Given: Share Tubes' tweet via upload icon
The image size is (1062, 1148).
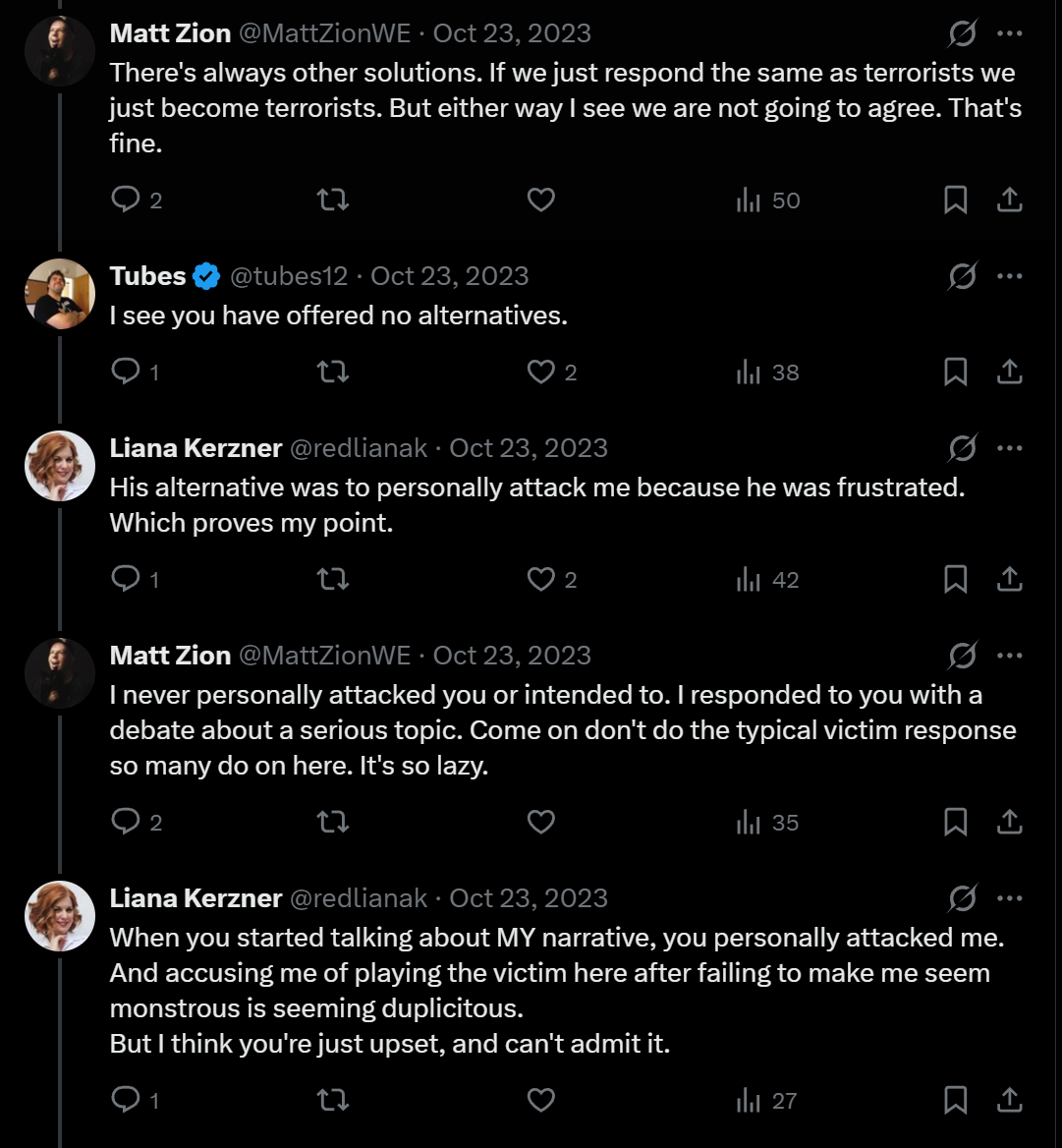Looking at the screenshot, I should click(x=1009, y=372).
